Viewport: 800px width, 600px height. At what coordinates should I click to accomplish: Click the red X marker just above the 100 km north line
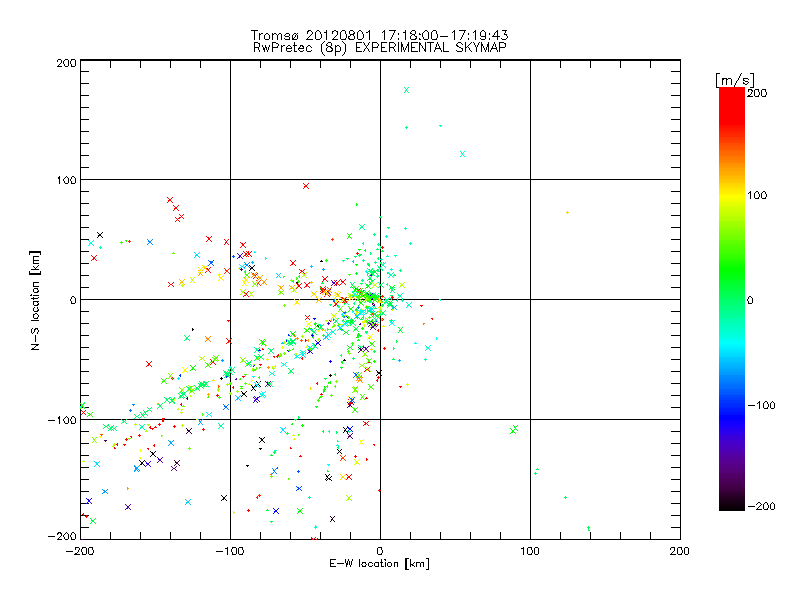tap(306, 186)
